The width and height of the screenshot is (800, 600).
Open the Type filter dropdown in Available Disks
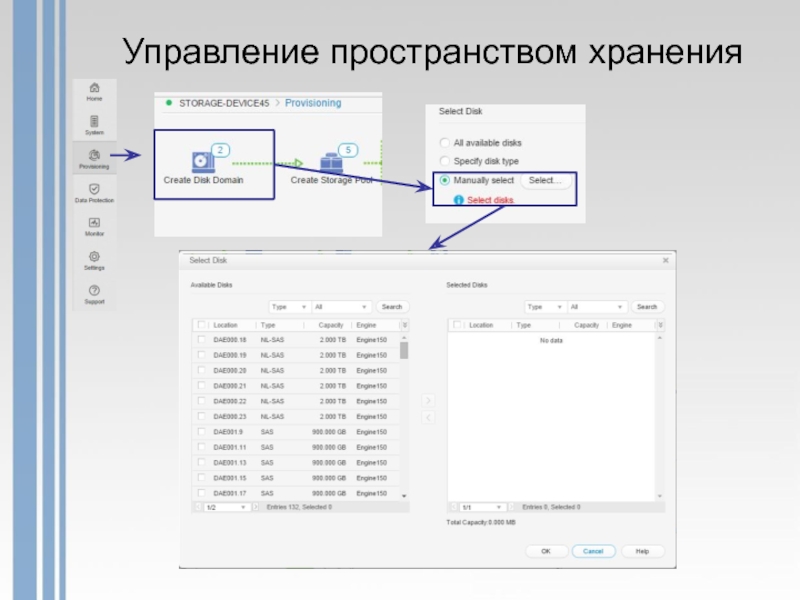coord(289,307)
